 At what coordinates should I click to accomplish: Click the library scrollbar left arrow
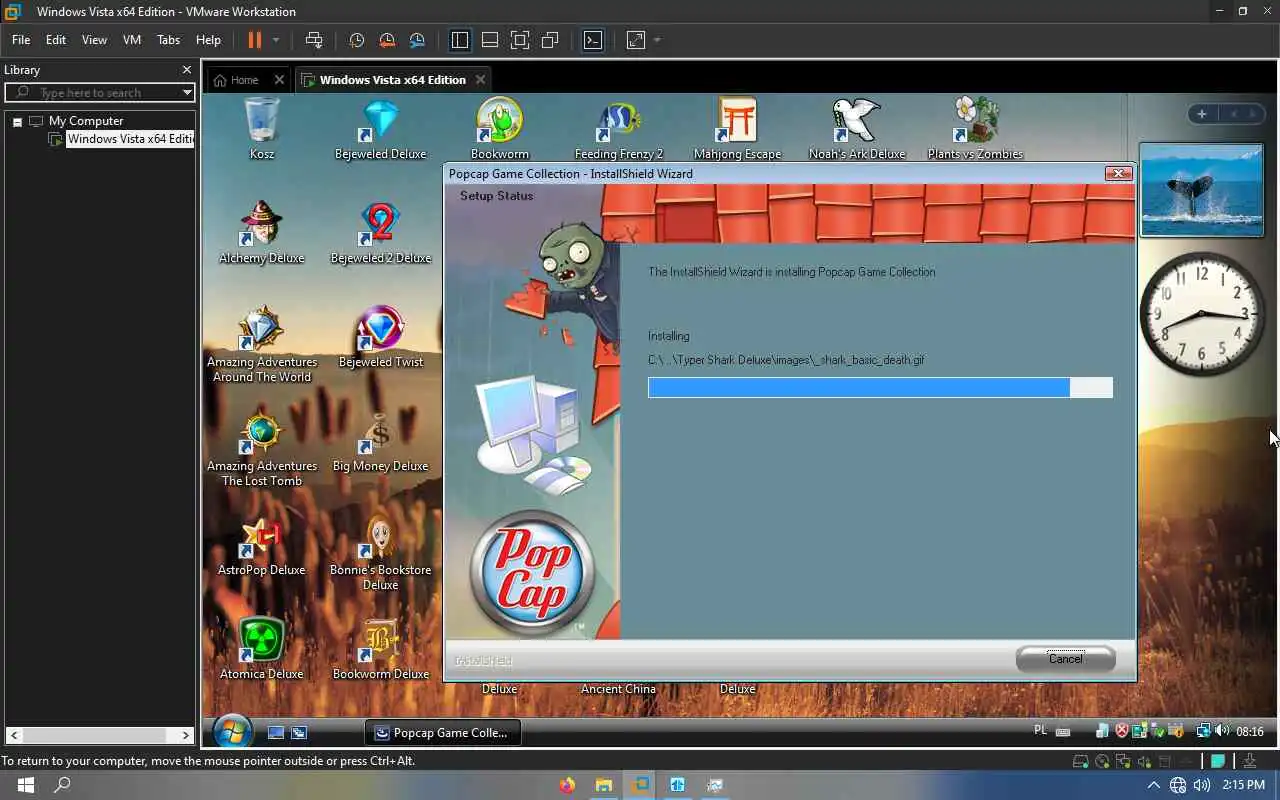click(x=14, y=735)
